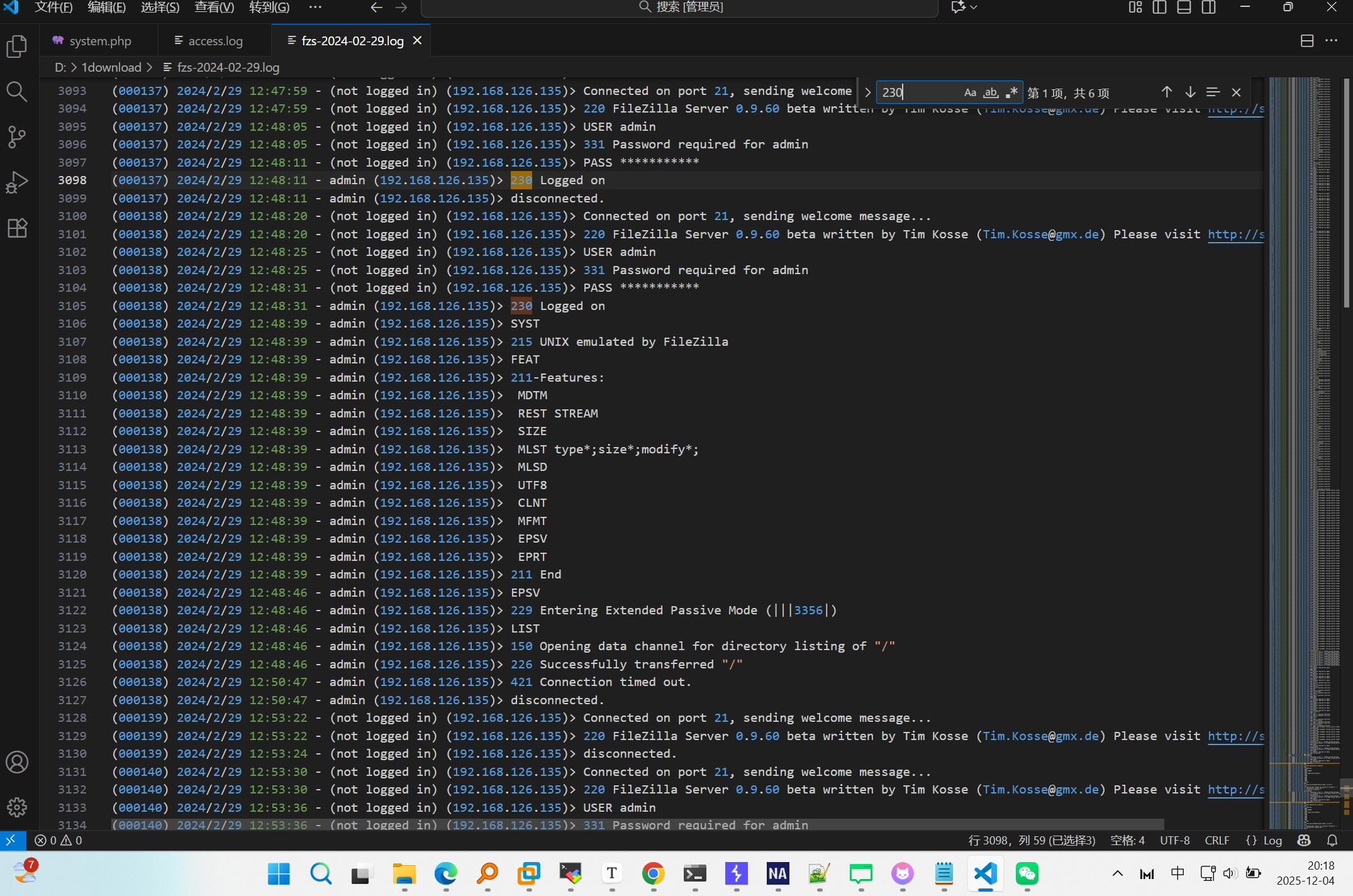Go to next match arrow
The height and width of the screenshot is (896, 1353).
point(1190,92)
